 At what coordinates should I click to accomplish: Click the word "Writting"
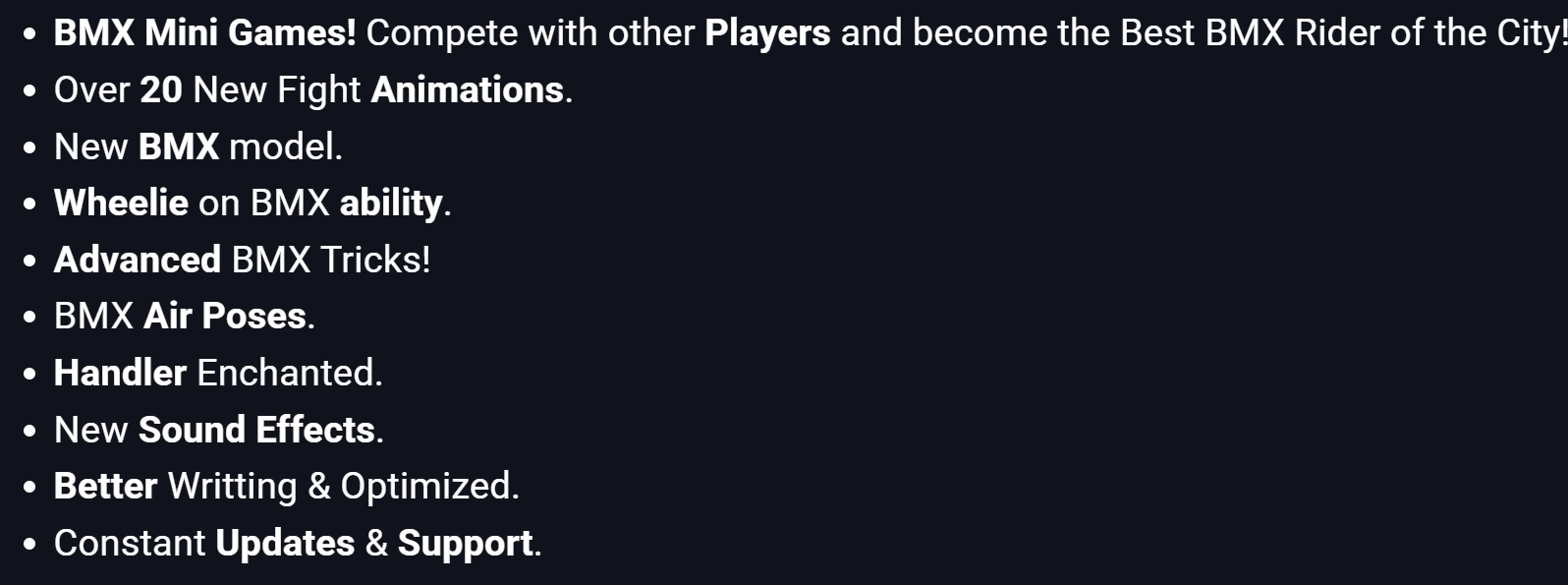pos(232,487)
